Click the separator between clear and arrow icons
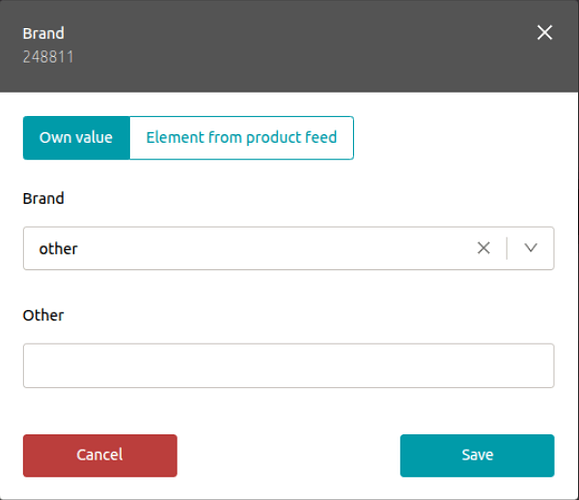 click(x=507, y=248)
